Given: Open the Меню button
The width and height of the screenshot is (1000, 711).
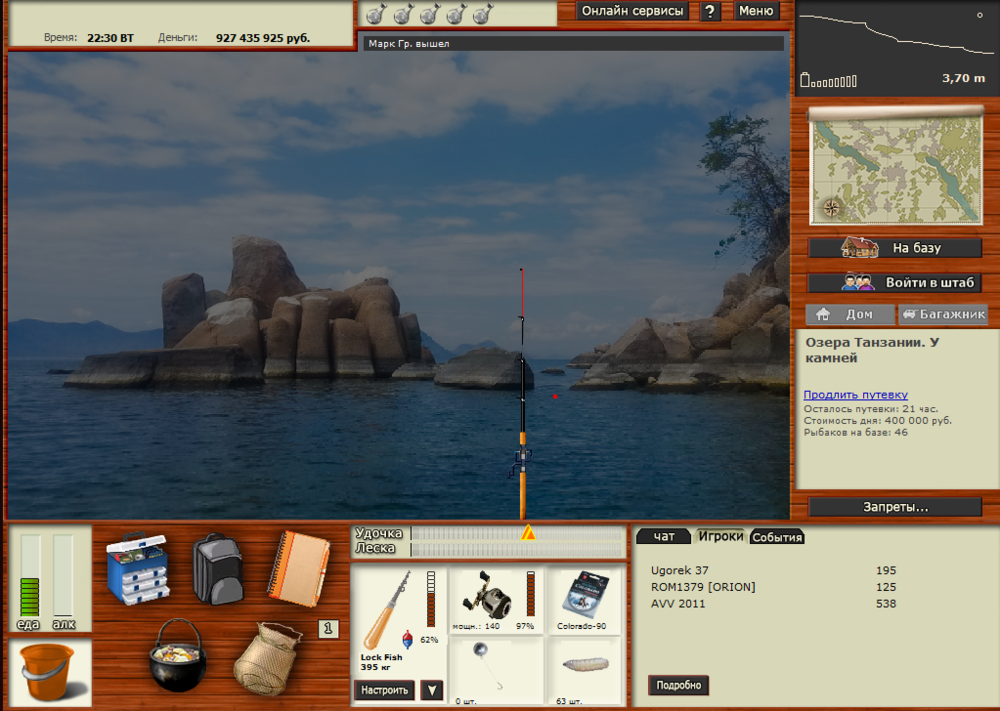Looking at the screenshot, I should click(756, 11).
